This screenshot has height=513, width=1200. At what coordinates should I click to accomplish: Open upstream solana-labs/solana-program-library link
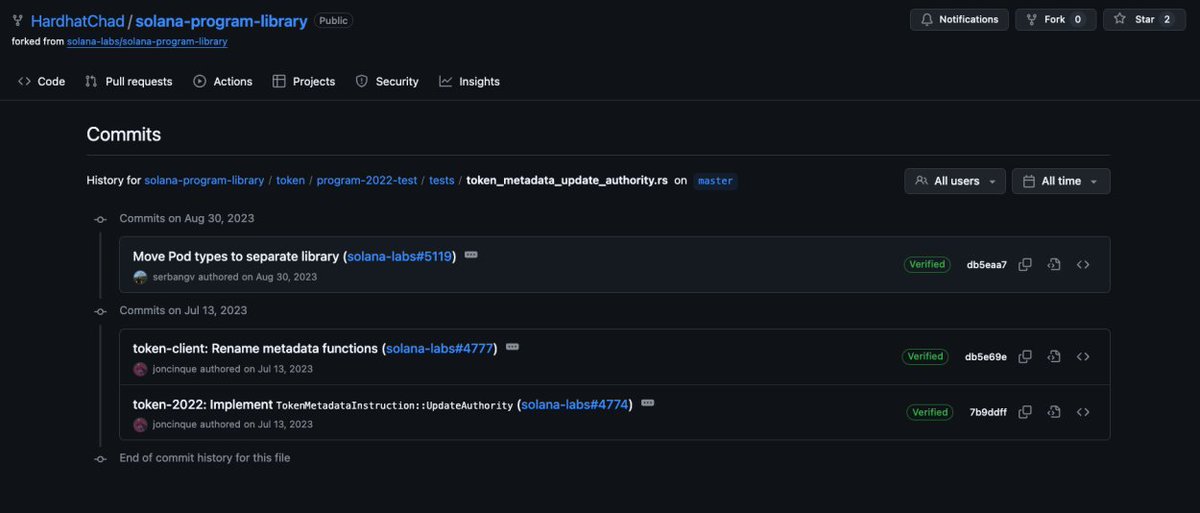(x=147, y=42)
